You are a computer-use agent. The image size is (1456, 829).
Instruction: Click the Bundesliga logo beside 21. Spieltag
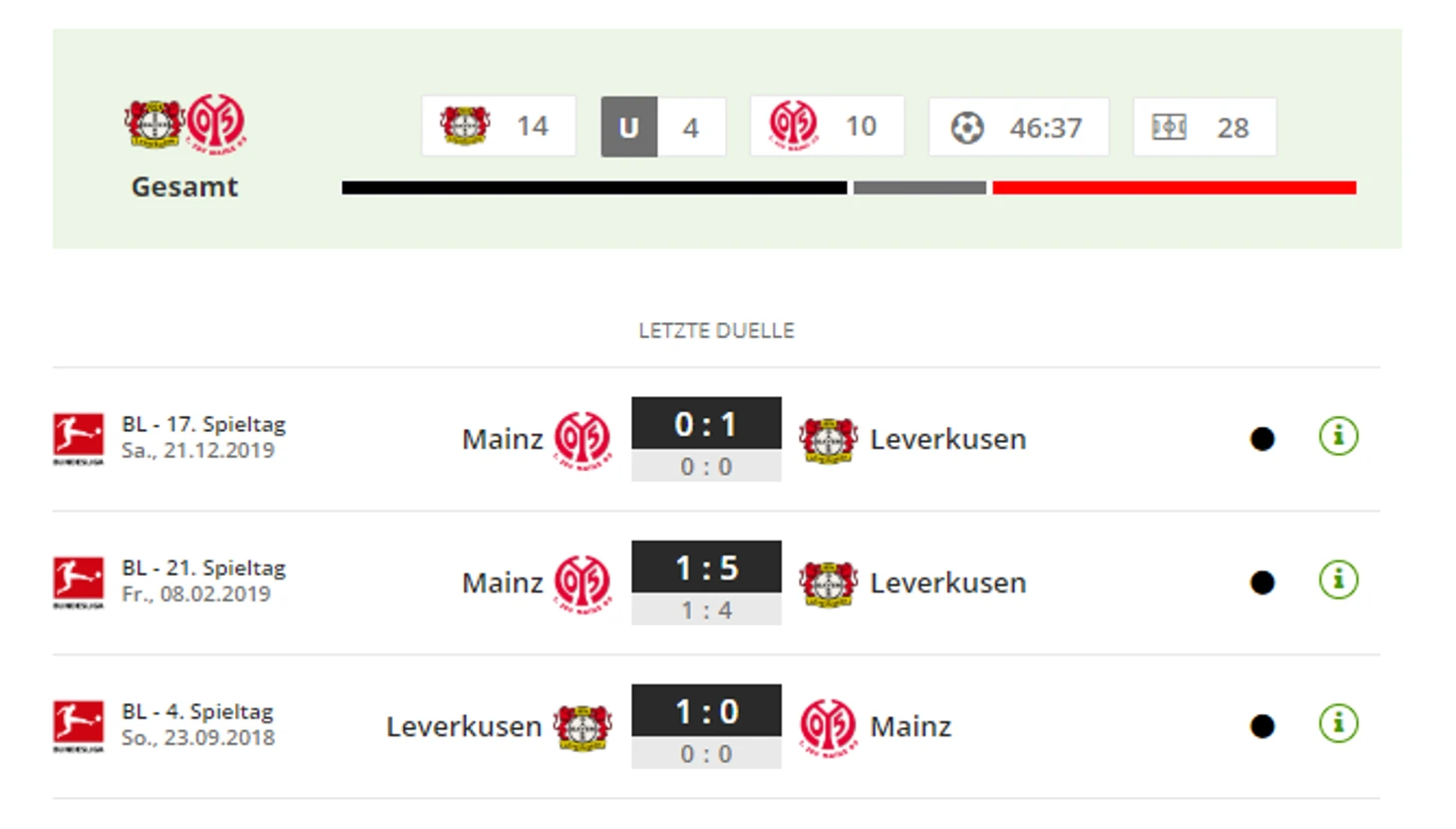pyautogui.click(x=79, y=583)
